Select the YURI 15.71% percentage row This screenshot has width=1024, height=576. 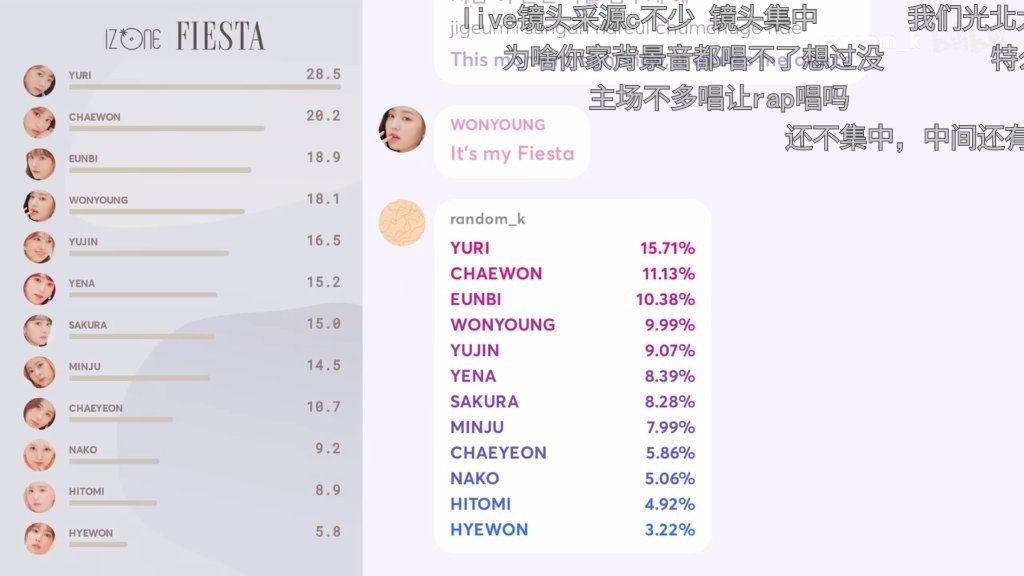572,248
